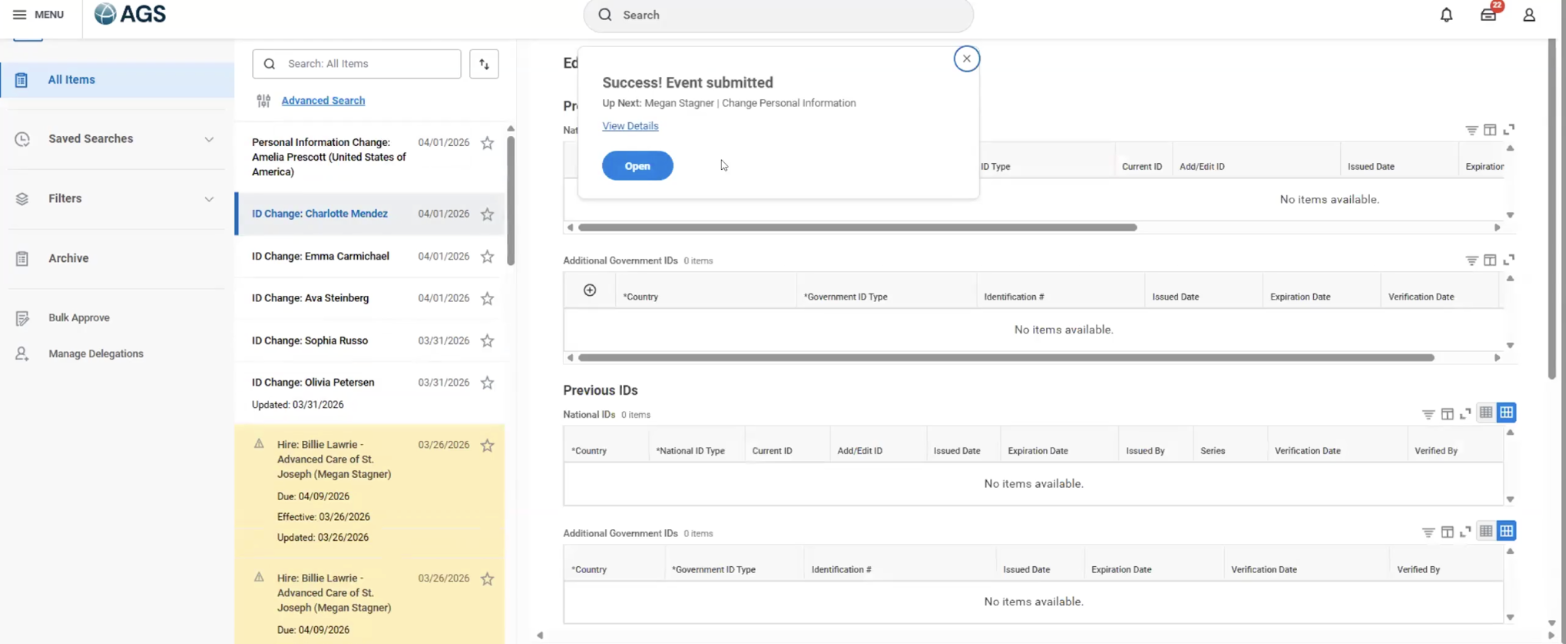Click the Identification # header in proposed table
This screenshot has width=1566, height=644.
[1014, 297]
